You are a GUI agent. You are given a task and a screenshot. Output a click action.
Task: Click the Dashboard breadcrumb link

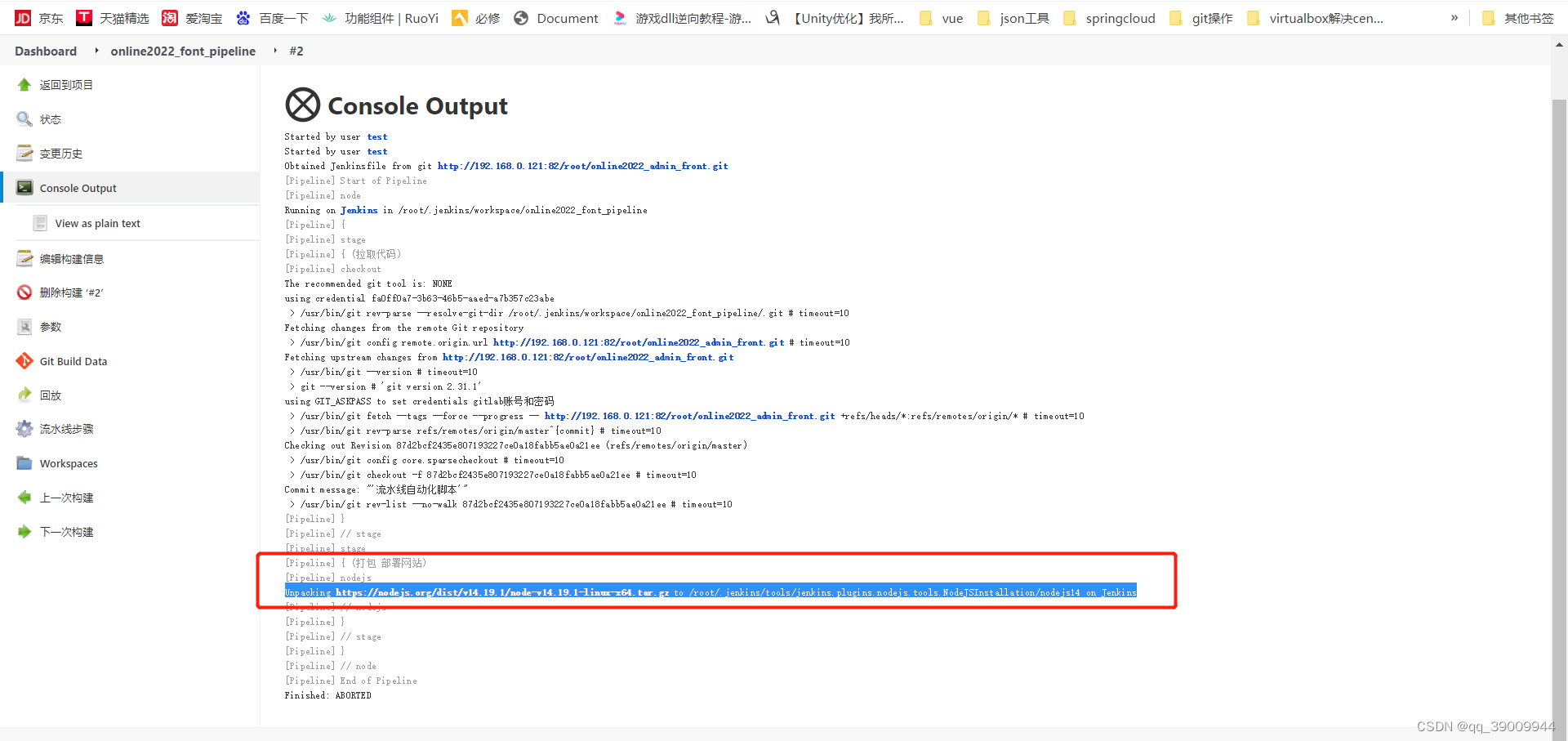point(45,51)
